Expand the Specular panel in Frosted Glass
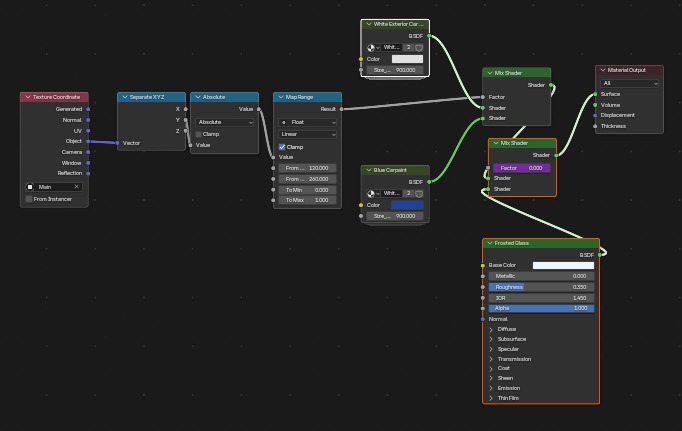Screen dimensions: 682x431 click(491, 349)
